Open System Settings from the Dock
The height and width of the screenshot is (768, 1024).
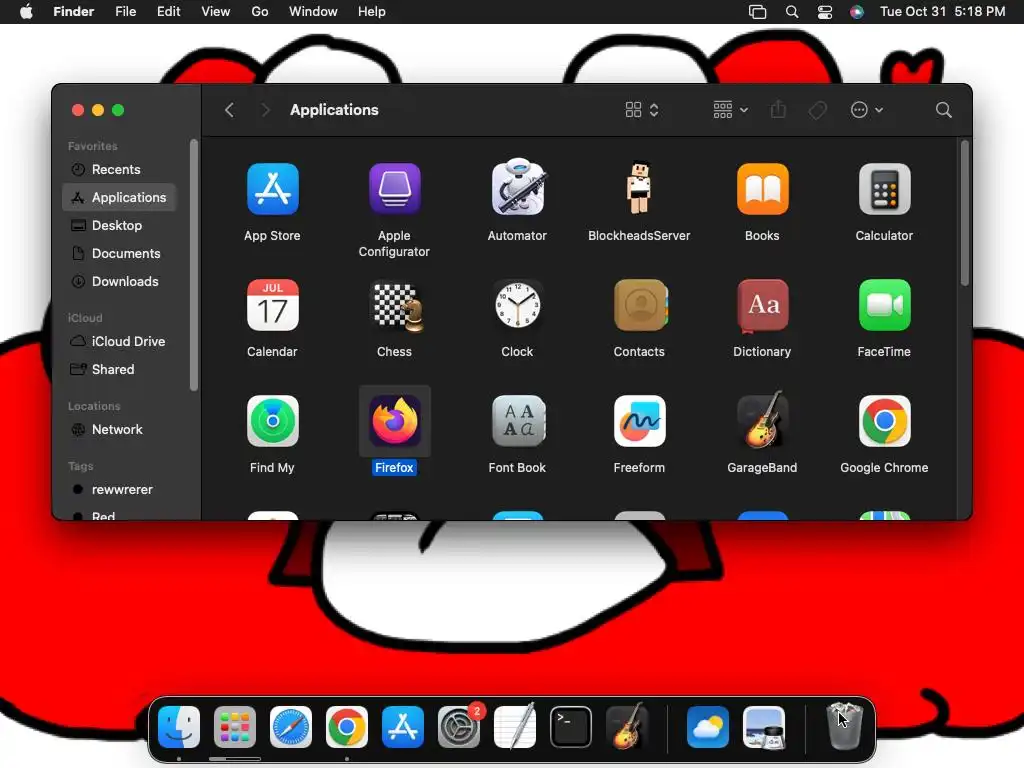click(x=458, y=727)
